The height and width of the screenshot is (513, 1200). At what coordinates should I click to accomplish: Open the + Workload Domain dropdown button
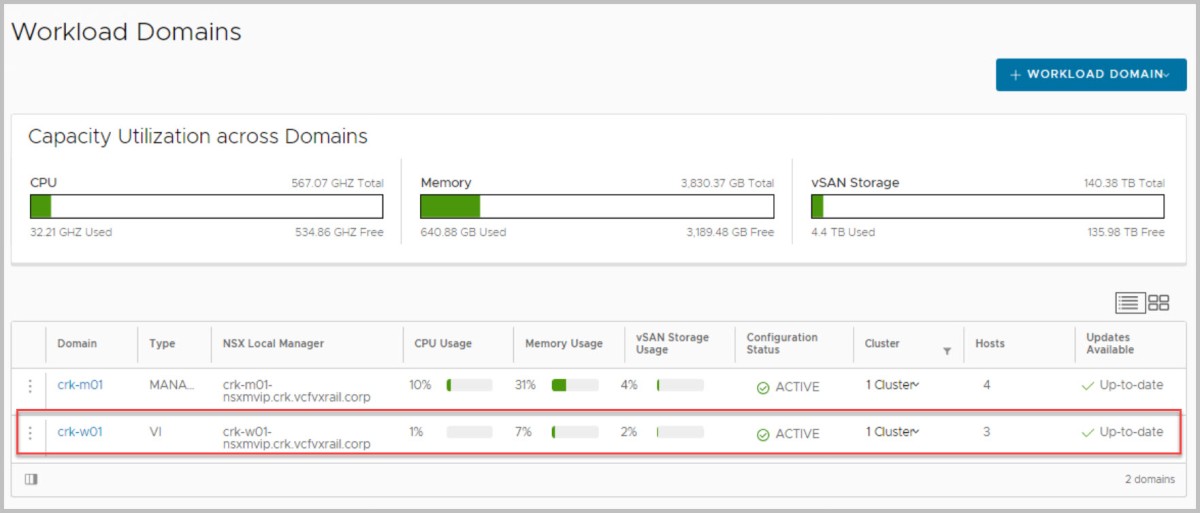coord(1090,75)
